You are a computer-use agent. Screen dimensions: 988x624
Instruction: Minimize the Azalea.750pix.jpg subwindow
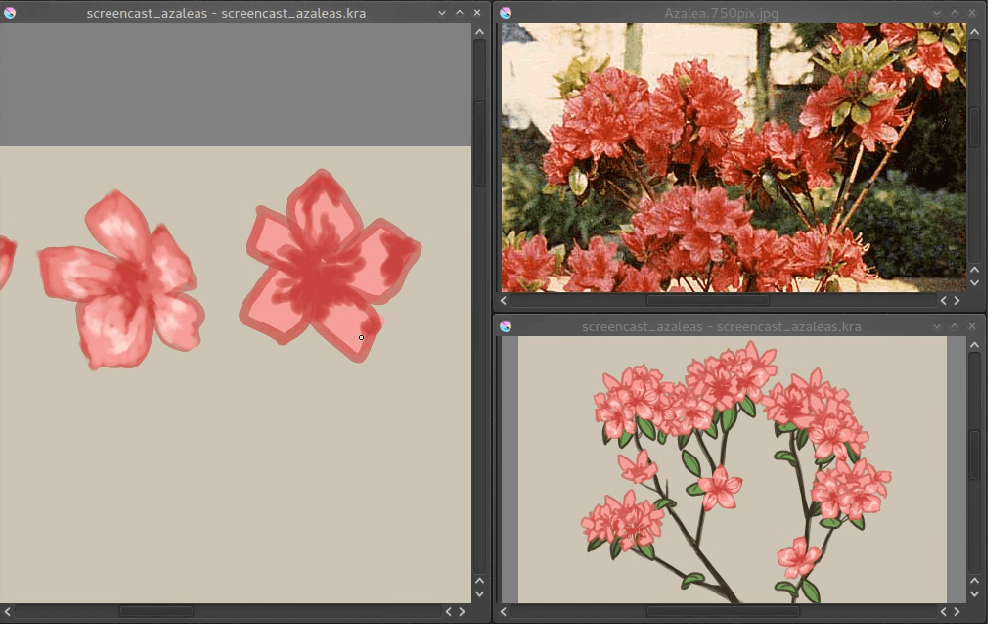point(937,13)
